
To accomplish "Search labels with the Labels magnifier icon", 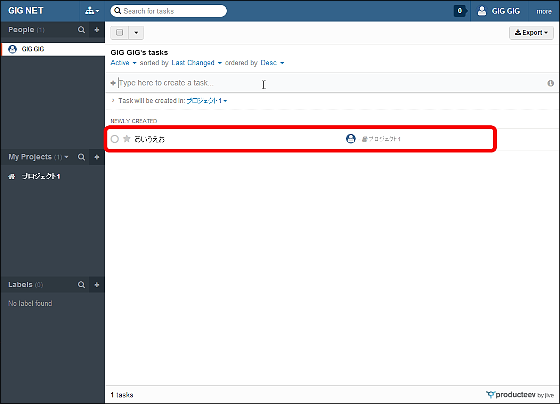I will click(81, 285).
